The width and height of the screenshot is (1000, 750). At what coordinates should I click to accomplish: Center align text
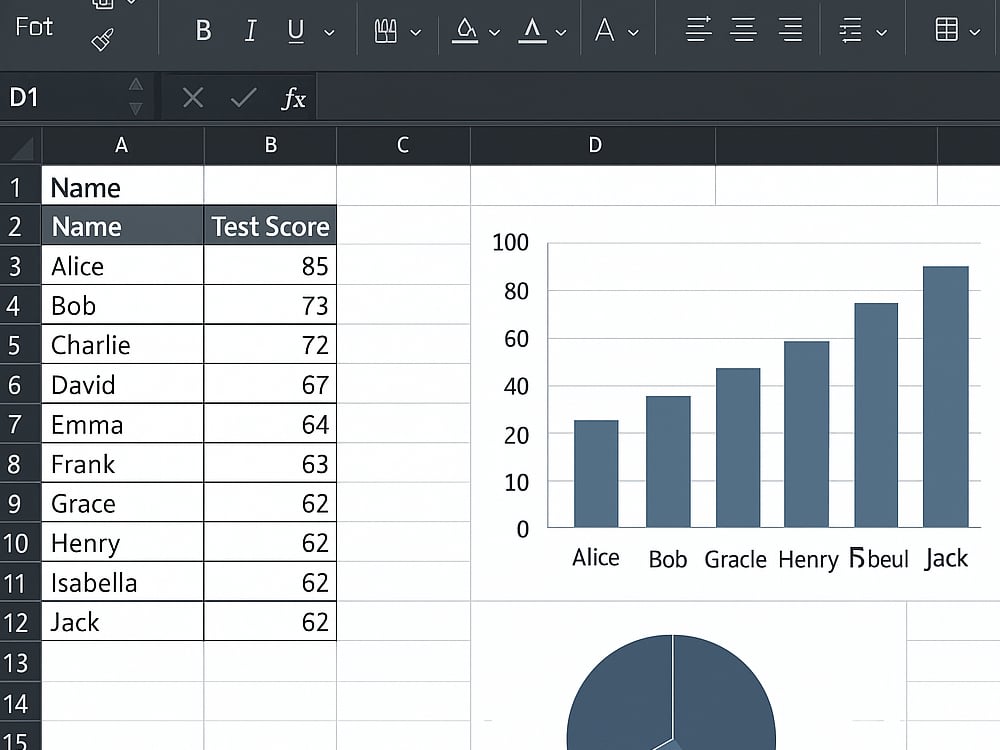tap(744, 30)
